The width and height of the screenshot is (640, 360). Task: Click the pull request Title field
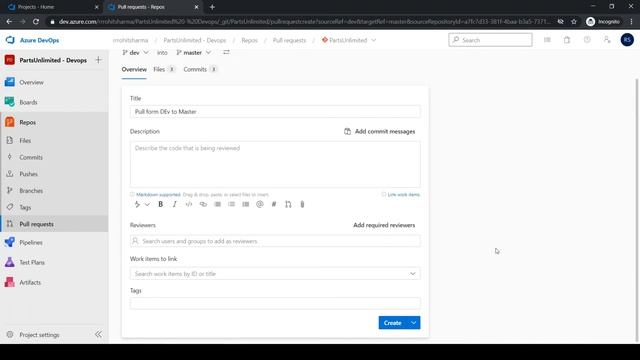(x=275, y=111)
